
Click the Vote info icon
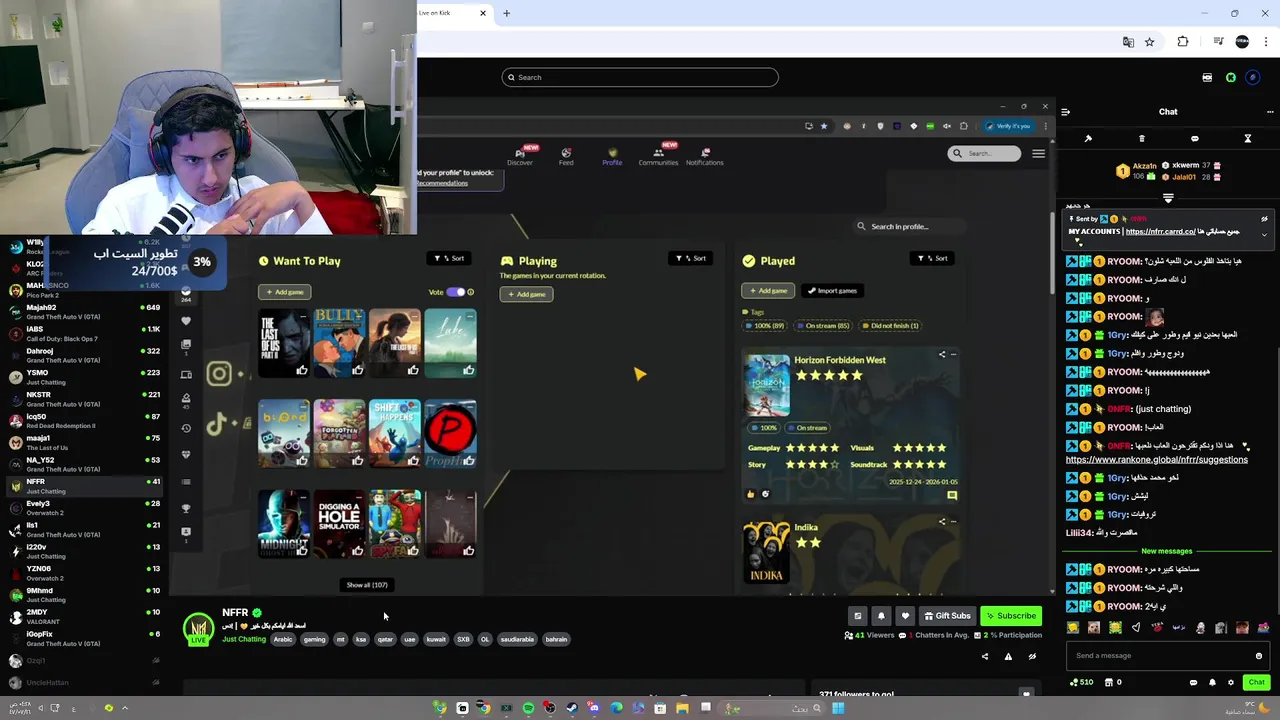[471, 292]
